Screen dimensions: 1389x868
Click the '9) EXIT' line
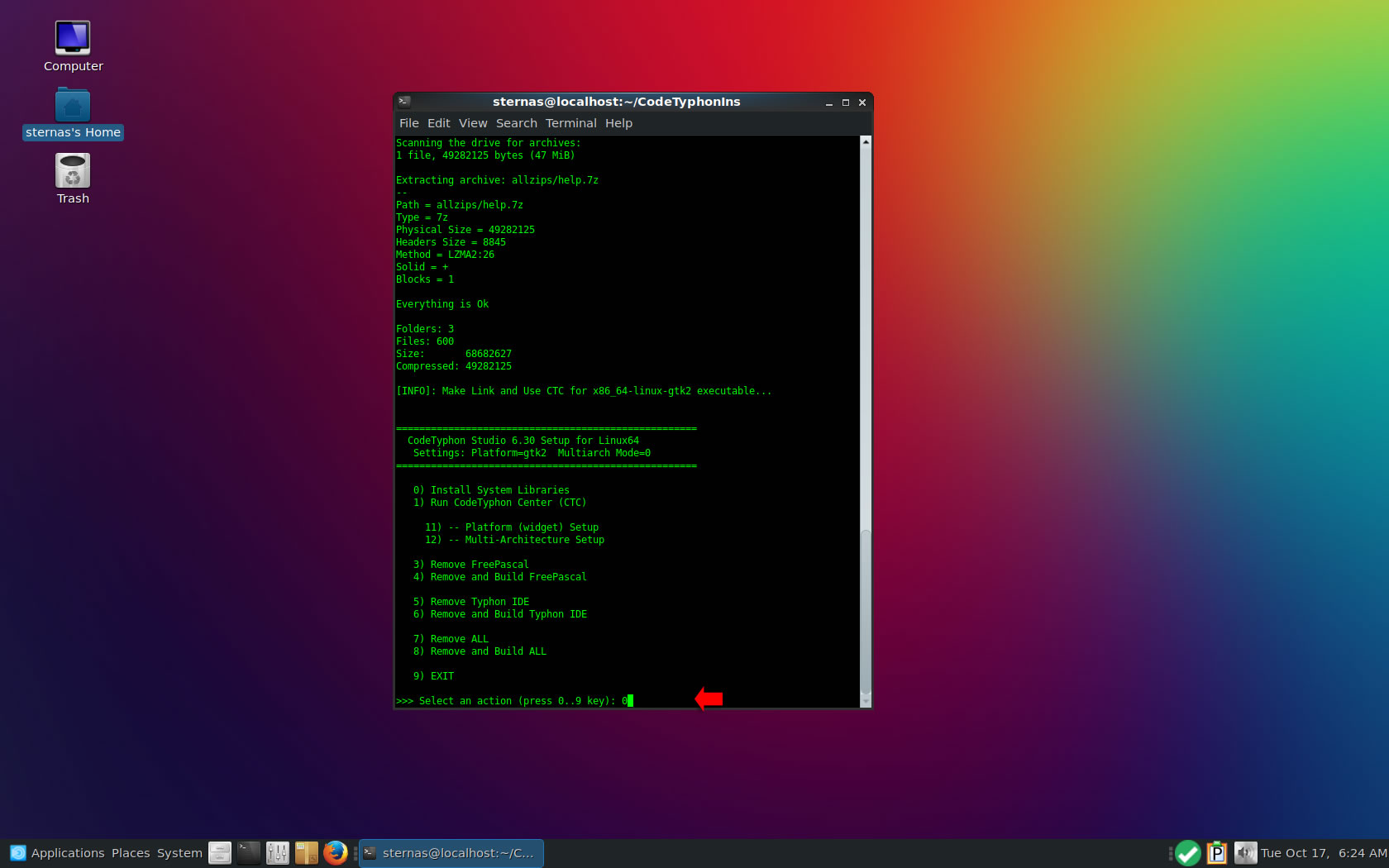pos(433,676)
